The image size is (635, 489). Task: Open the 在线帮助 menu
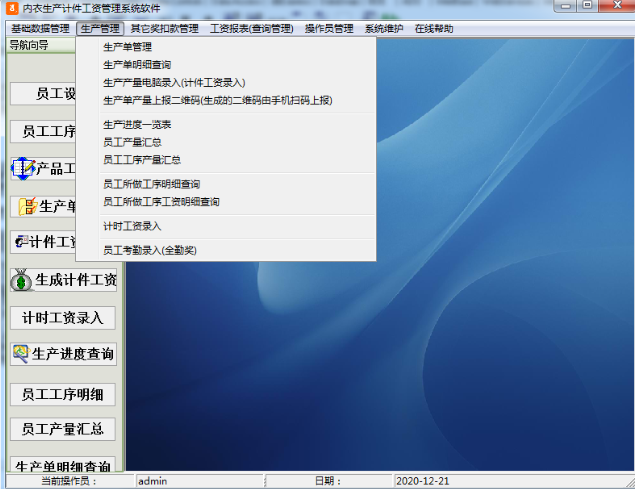click(434, 29)
